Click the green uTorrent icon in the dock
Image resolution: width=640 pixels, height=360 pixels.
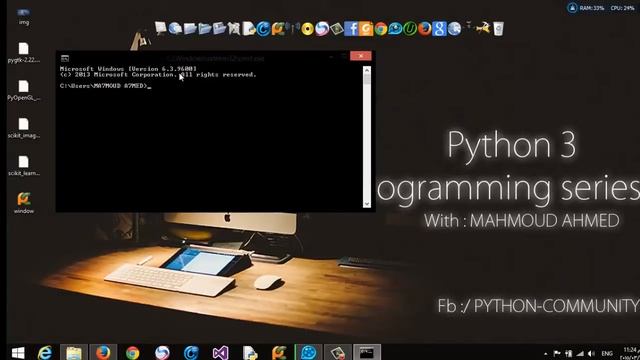click(410, 29)
